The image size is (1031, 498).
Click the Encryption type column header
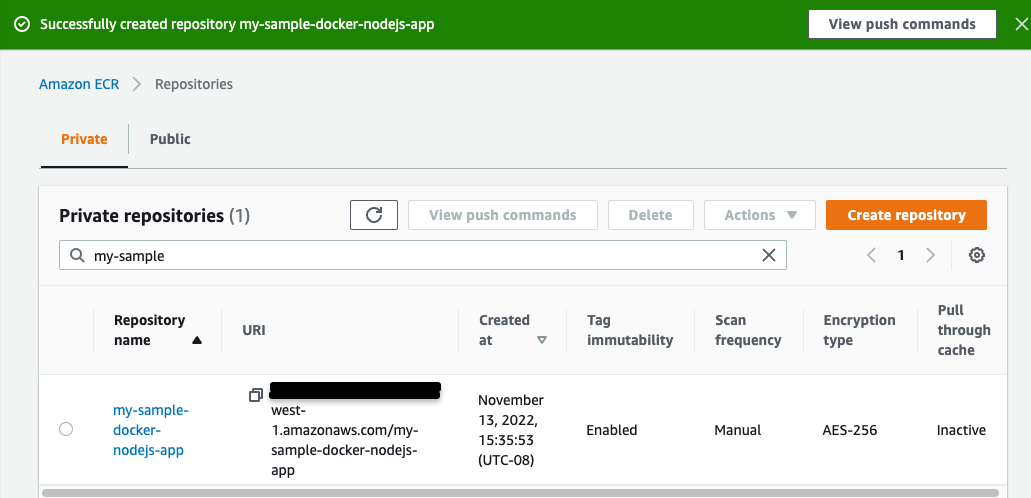pos(859,330)
